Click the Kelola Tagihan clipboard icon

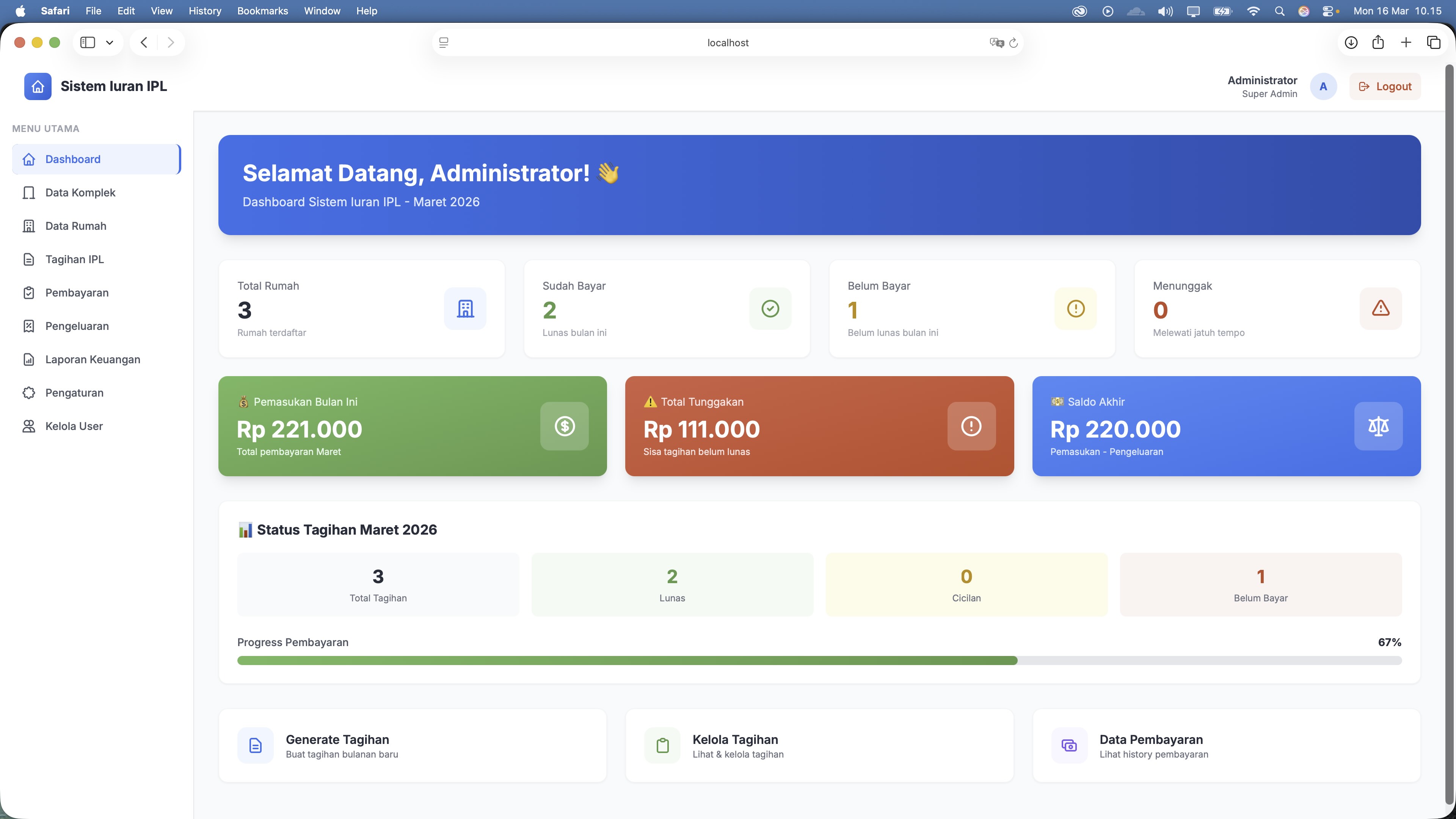click(x=662, y=745)
